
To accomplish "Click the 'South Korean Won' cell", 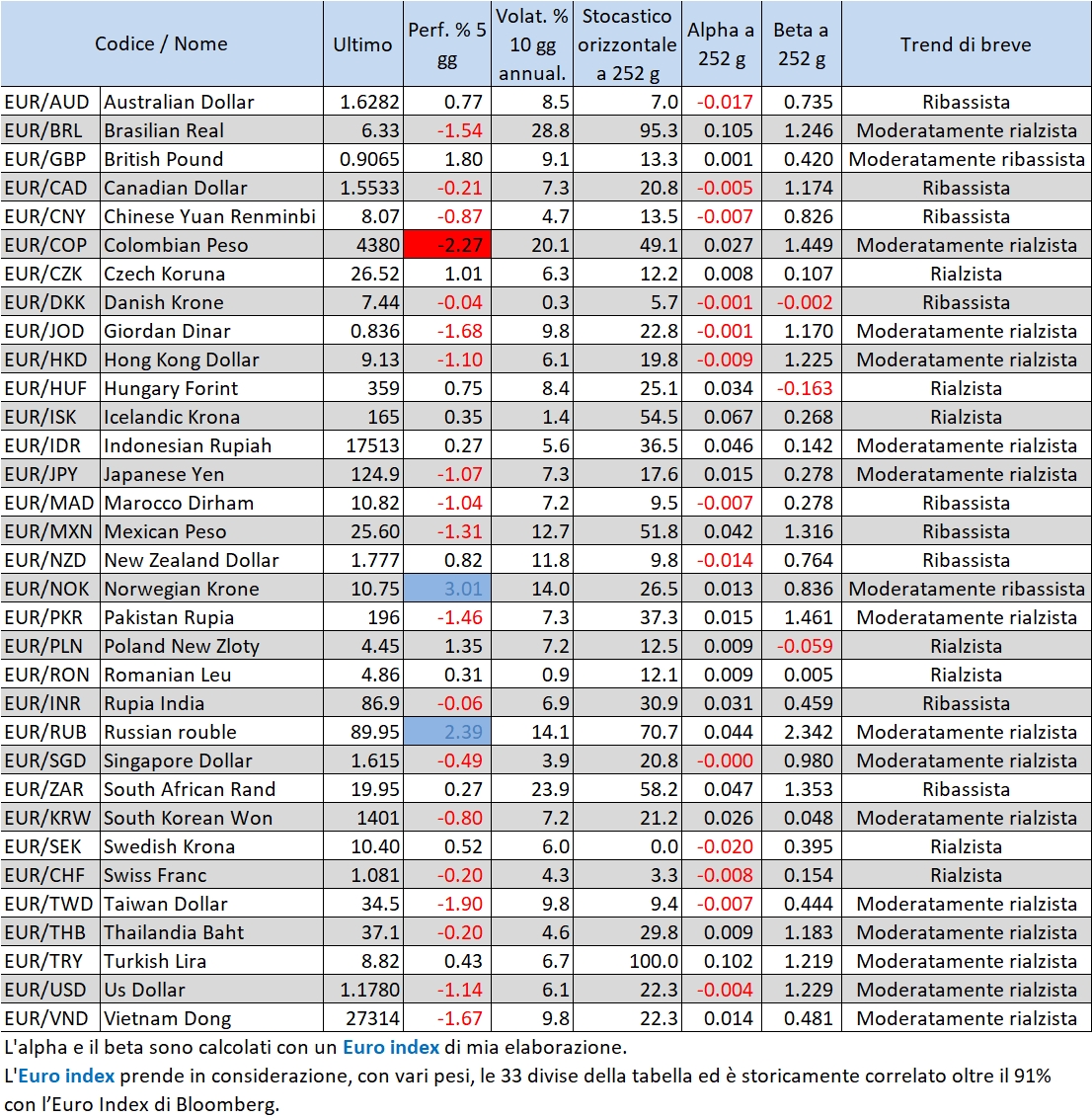I will click(211, 818).
